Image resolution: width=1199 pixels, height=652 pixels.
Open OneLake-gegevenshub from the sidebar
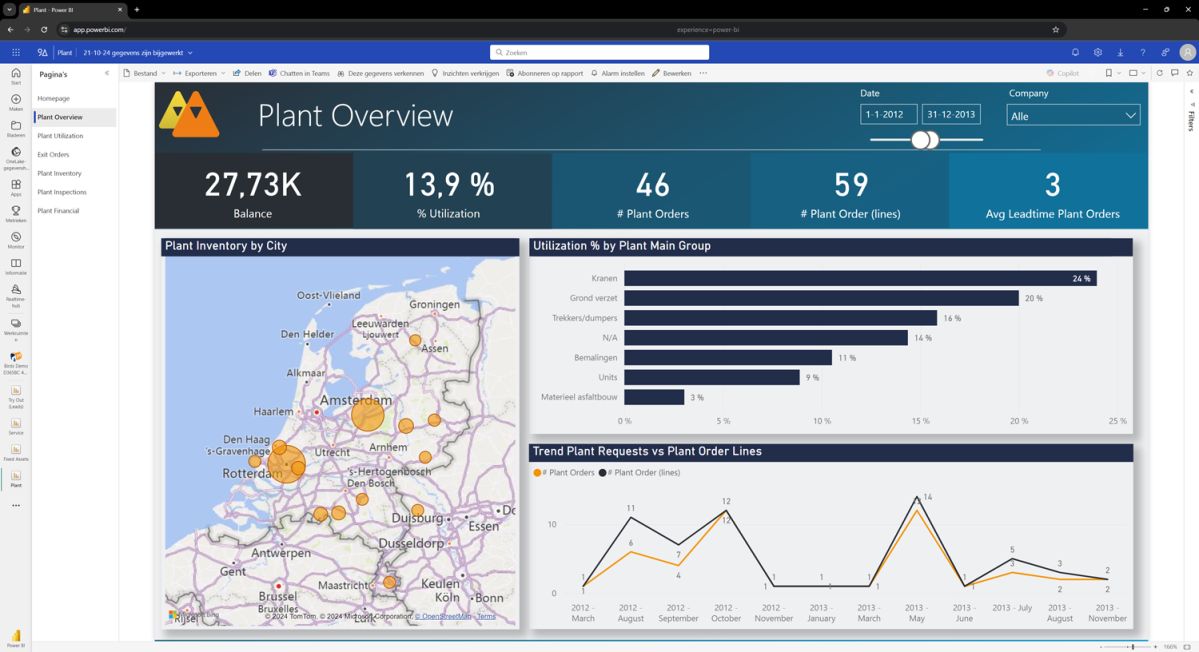pos(15,158)
